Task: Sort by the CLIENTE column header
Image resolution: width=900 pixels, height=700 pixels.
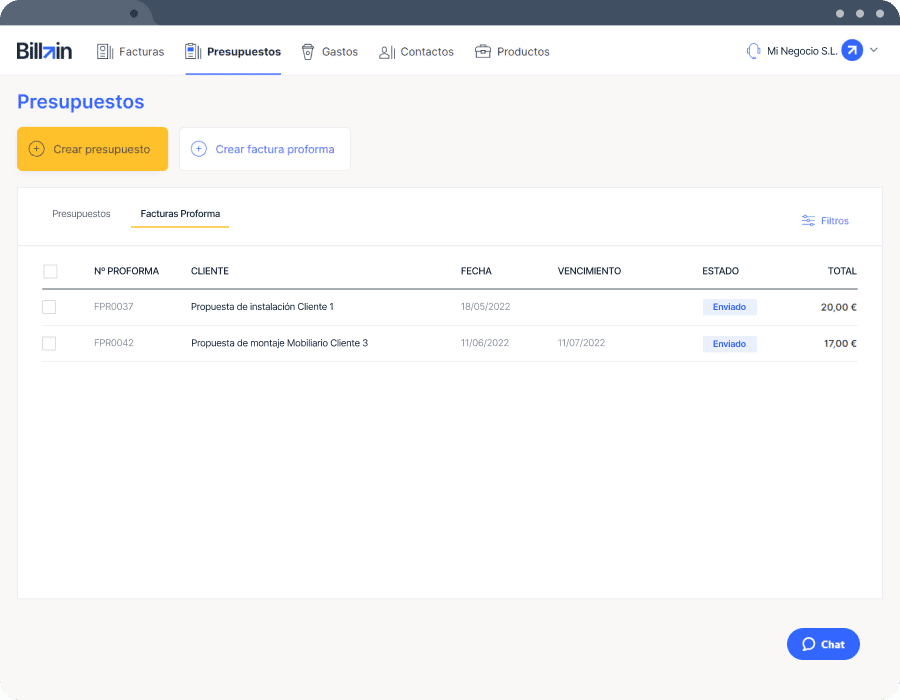Action: click(210, 271)
